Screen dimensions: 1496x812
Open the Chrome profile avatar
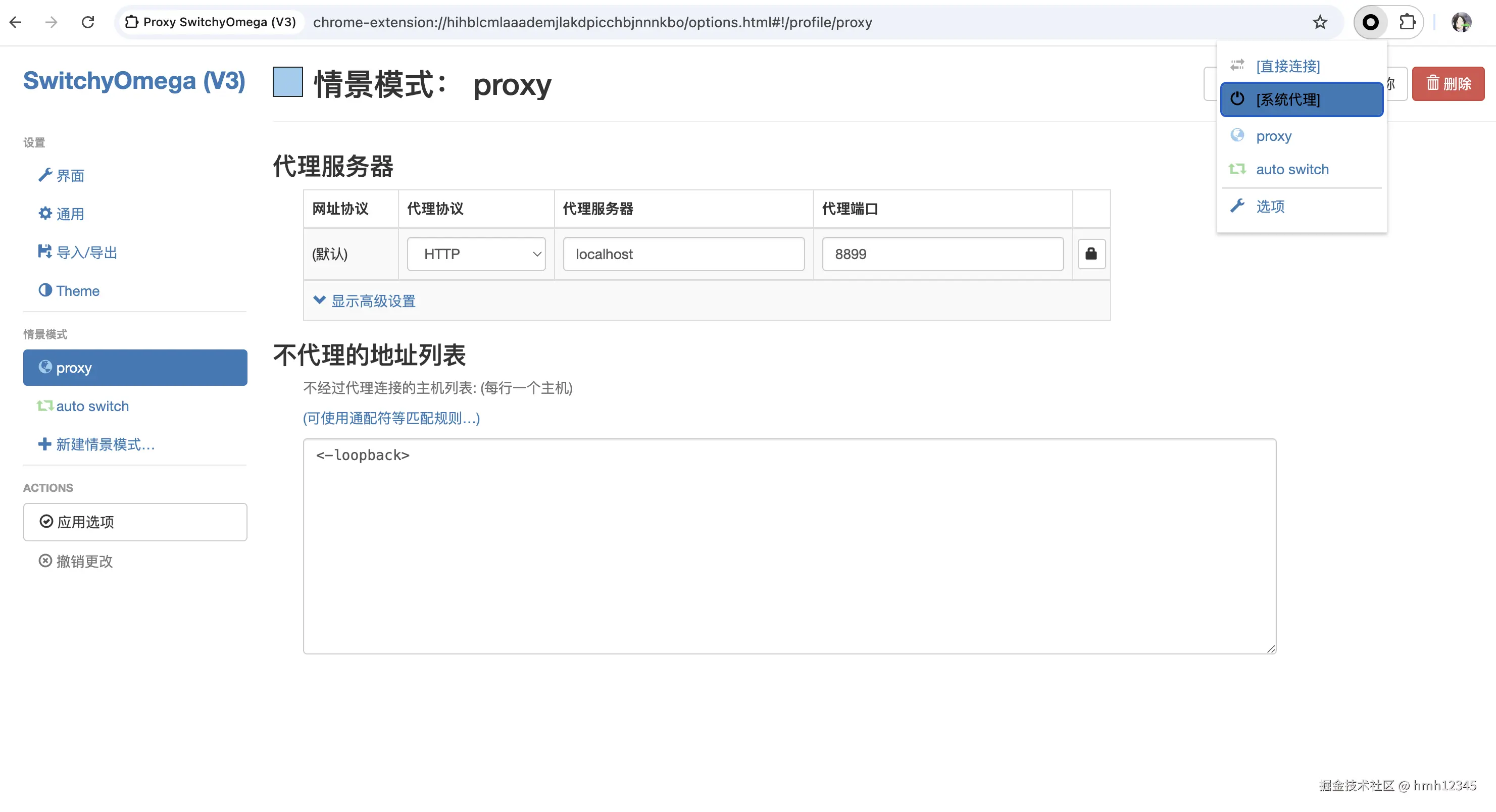[1461, 22]
